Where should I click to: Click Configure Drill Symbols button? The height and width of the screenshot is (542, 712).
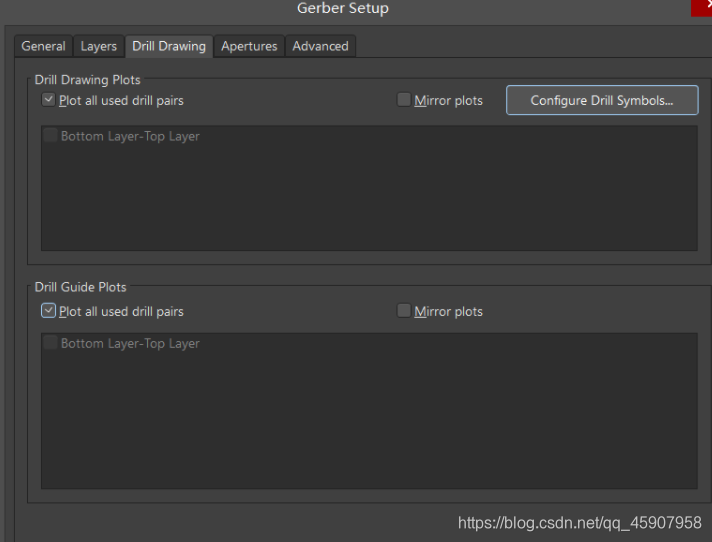coord(602,100)
